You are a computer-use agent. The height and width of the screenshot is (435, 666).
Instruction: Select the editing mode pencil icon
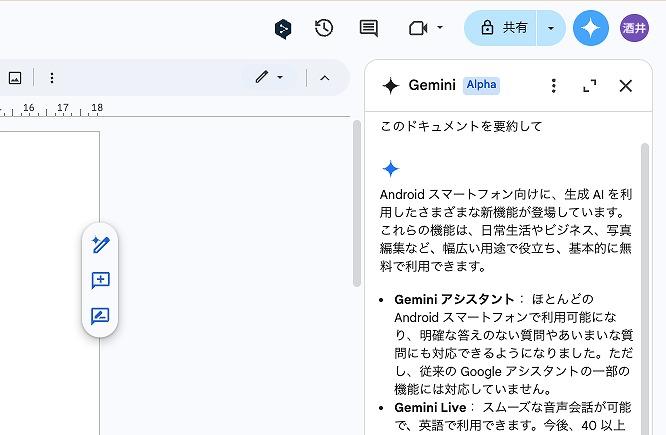pyautogui.click(x=262, y=77)
